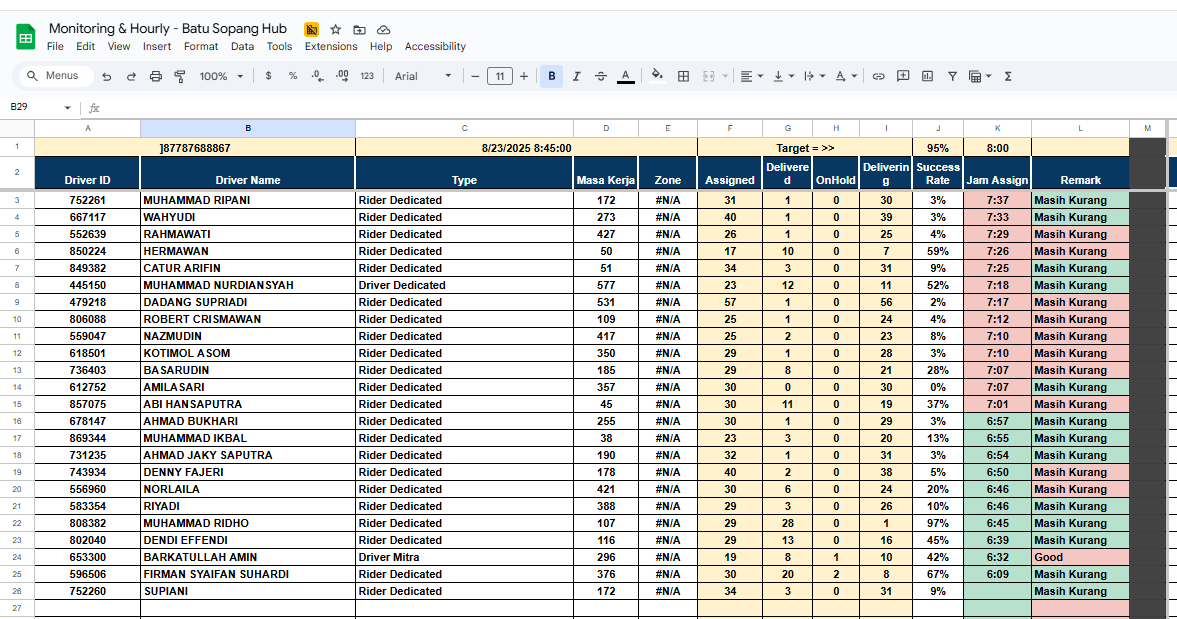Open the horizontal align dropdown

click(751, 76)
